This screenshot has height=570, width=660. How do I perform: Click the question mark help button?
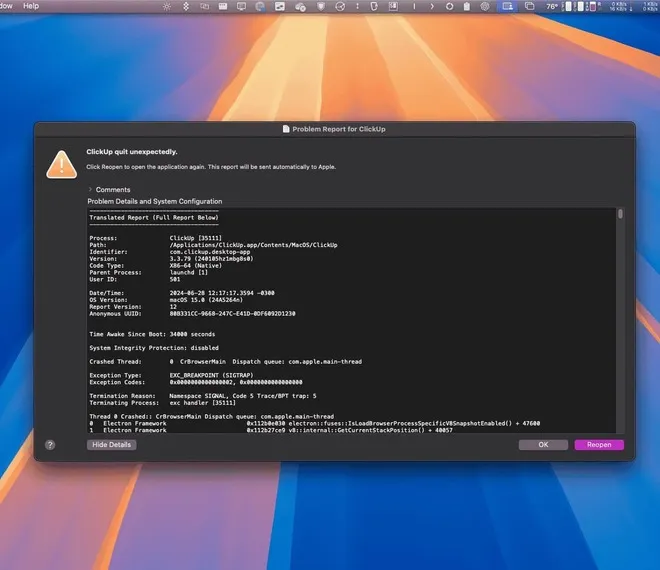click(x=50, y=445)
